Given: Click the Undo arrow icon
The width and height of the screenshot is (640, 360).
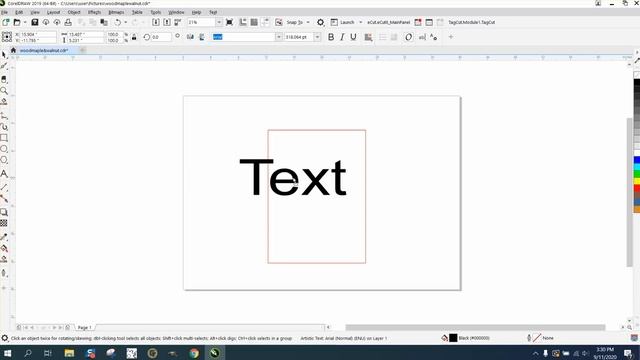Looking at the screenshot, I should (118, 22).
